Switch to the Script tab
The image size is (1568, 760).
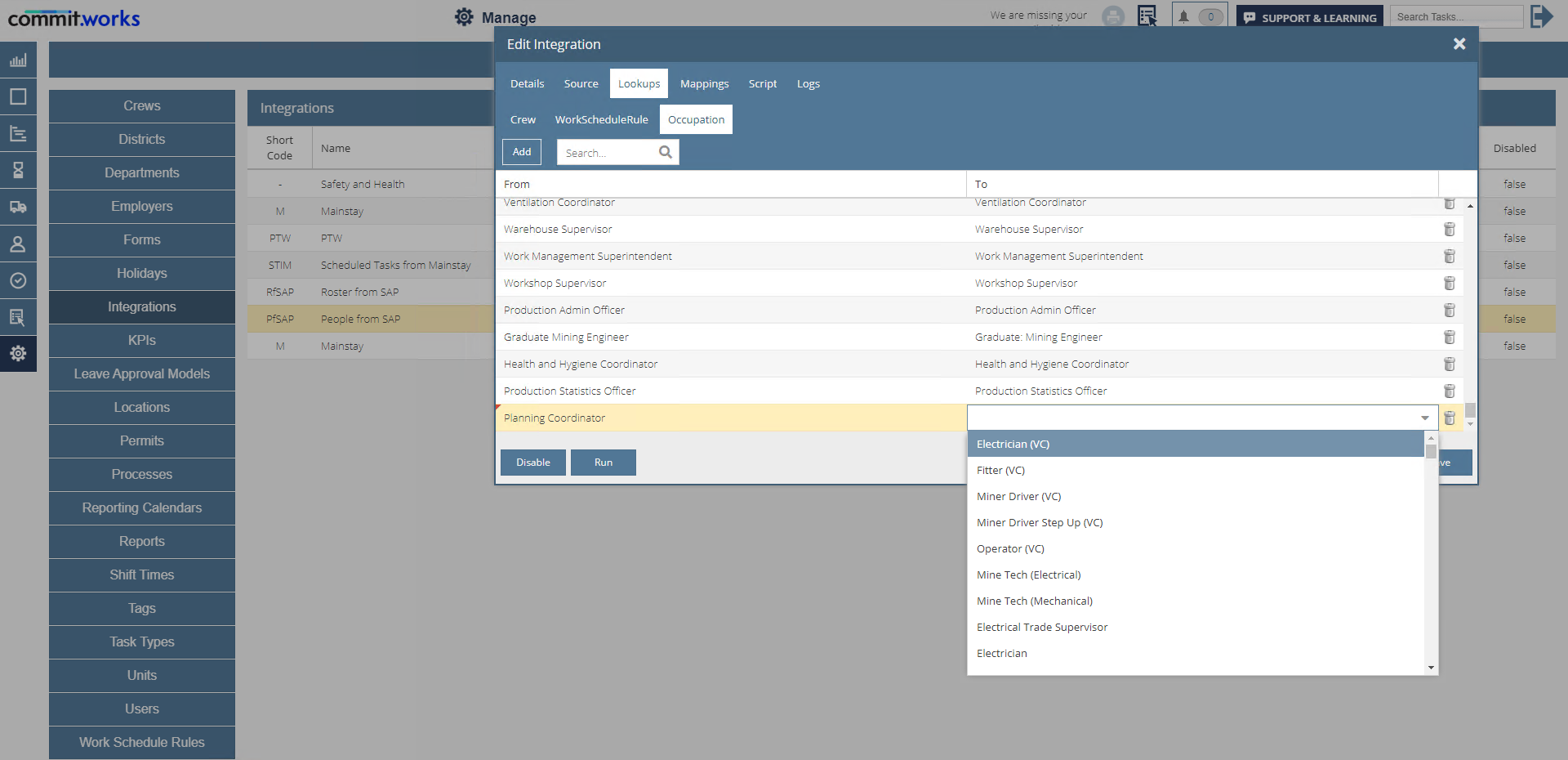click(x=763, y=84)
